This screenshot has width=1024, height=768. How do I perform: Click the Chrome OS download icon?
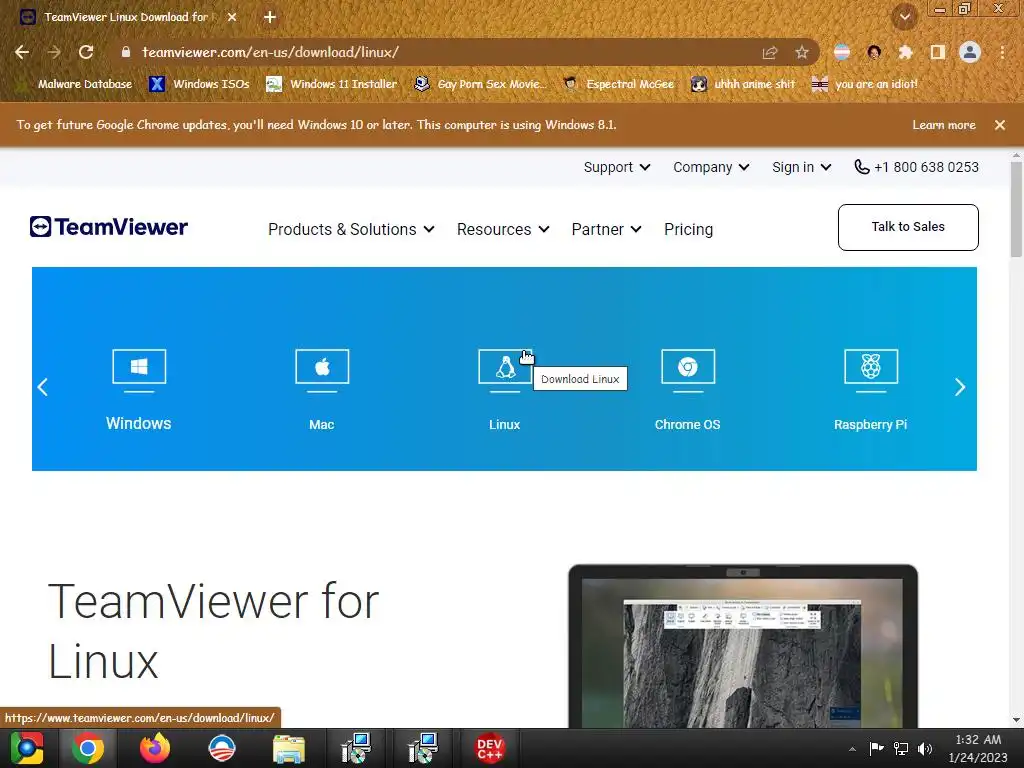688,370
